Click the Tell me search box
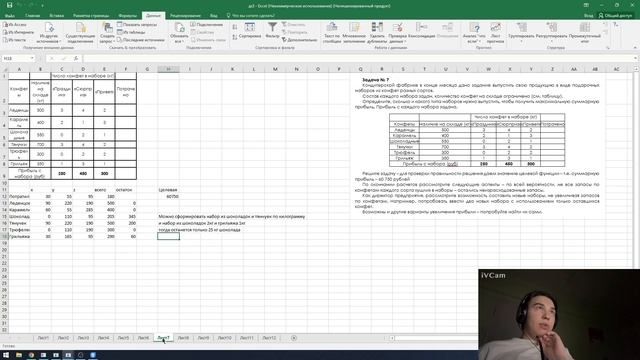Image resolution: width=640 pixels, height=360 pixels. tap(251, 16)
